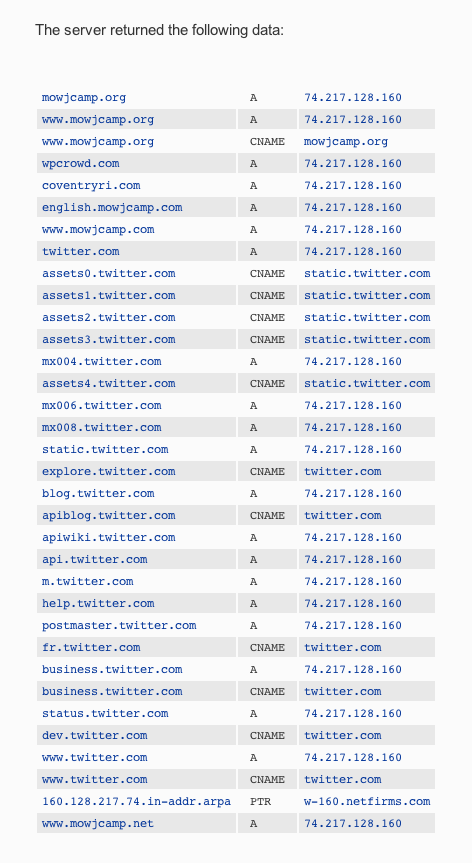The image size is (472, 863).
Task: Click the w-160.netfirms.com PTR value
Action: click(x=367, y=802)
